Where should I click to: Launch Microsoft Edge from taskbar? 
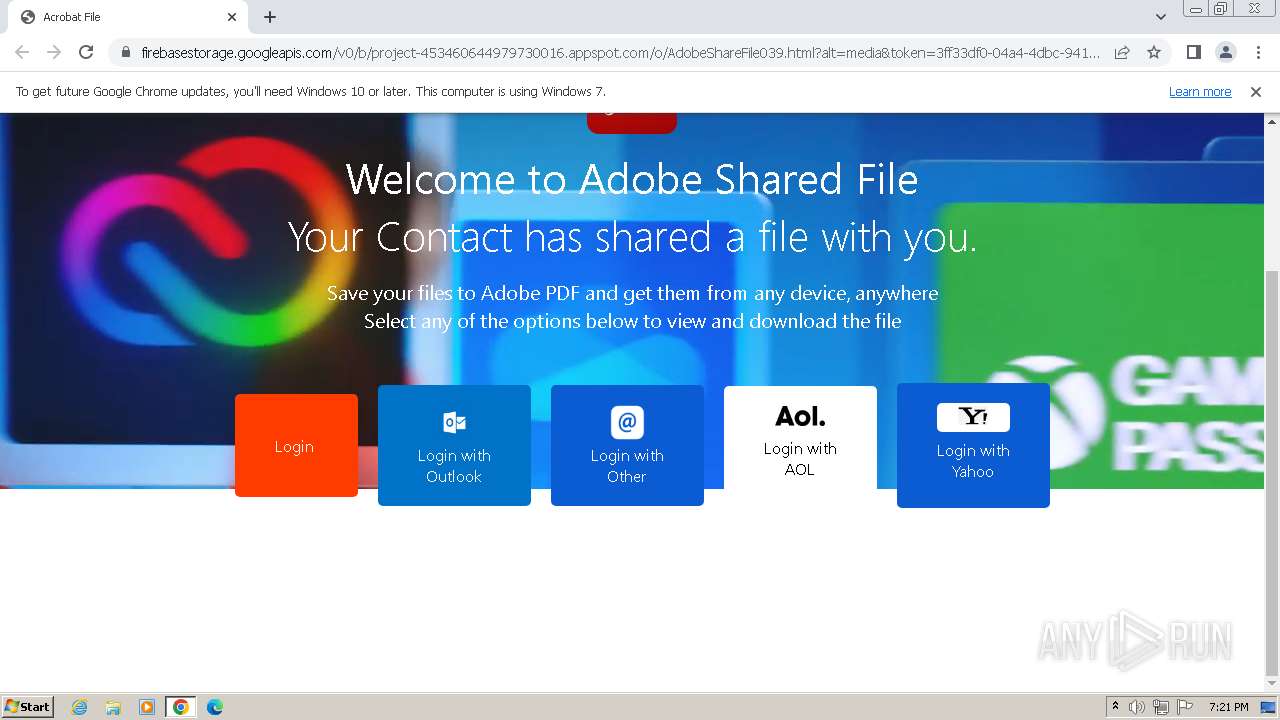point(214,707)
